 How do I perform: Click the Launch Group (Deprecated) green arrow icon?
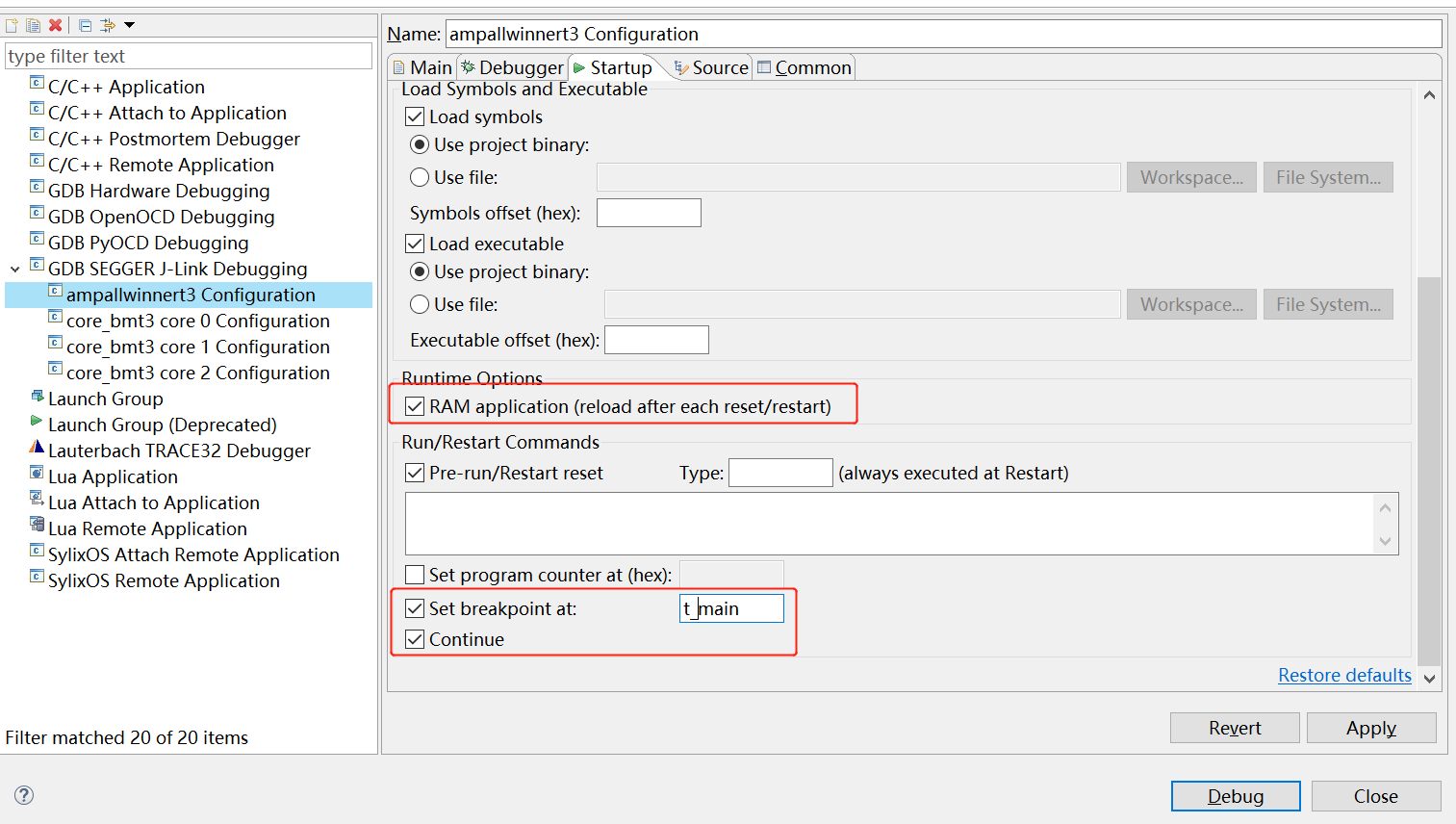tap(37, 421)
